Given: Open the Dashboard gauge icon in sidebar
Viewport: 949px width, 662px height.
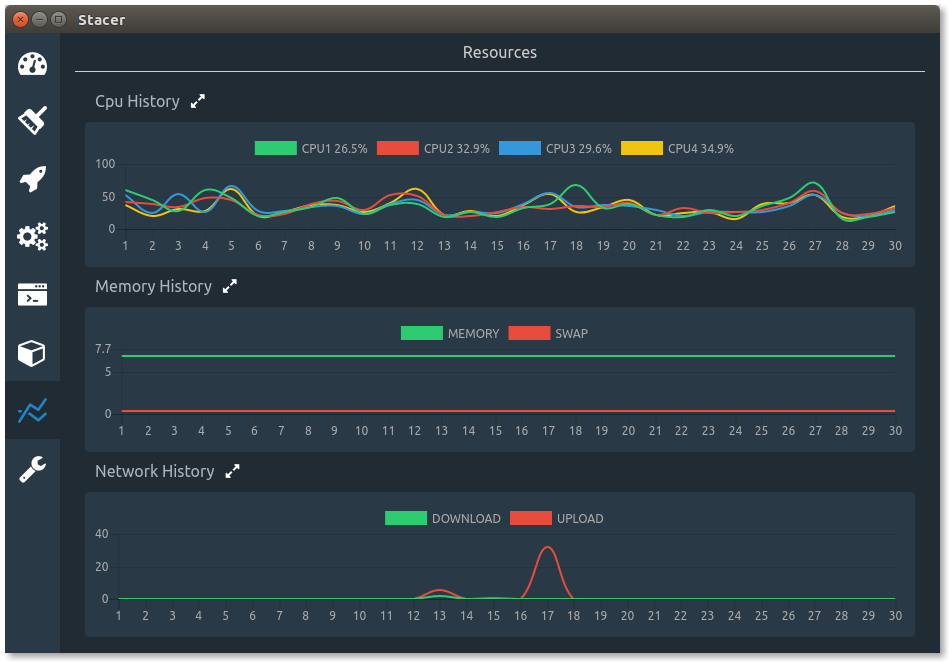Looking at the screenshot, I should click(33, 64).
